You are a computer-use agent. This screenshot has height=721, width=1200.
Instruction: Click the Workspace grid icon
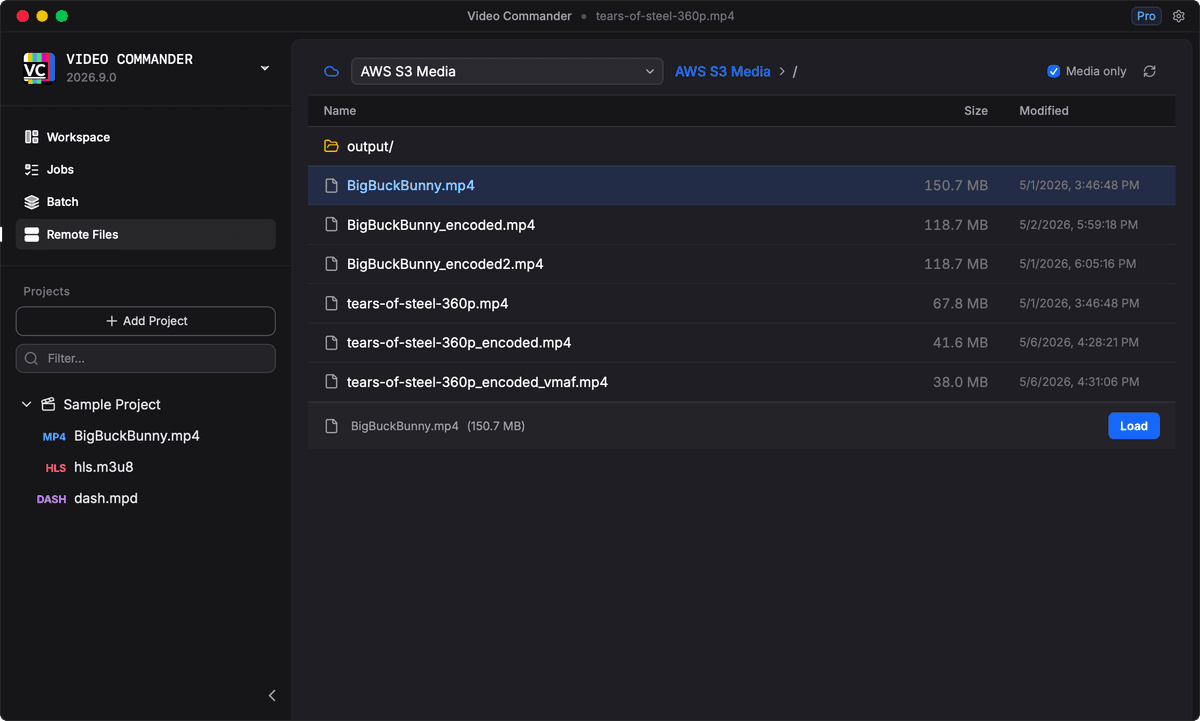pyautogui.click(x=32, y=137)
